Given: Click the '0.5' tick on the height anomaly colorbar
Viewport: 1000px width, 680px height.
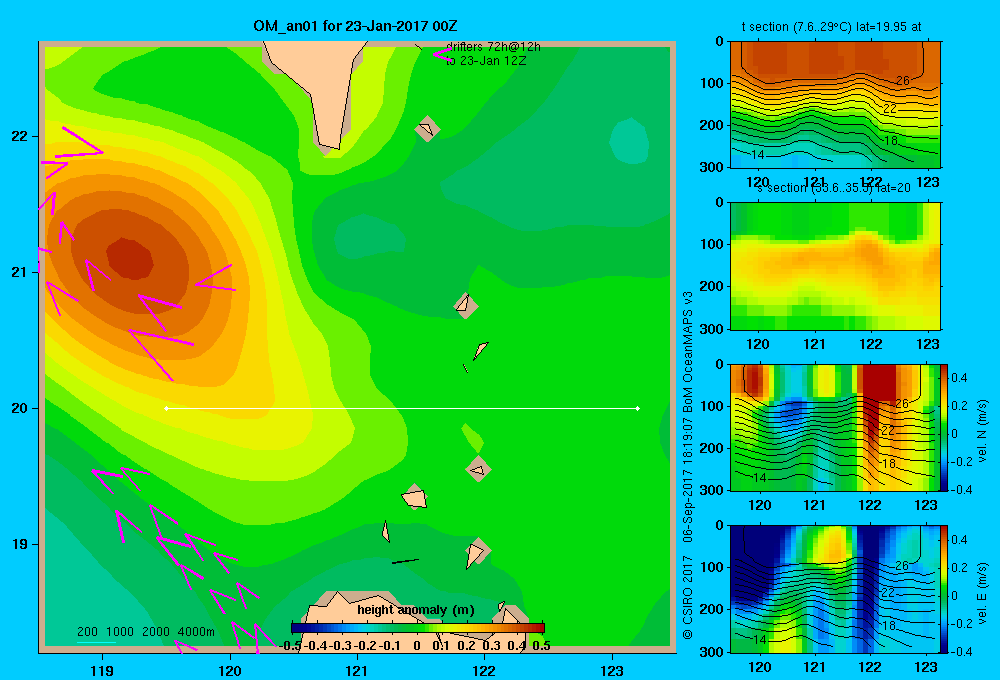Looking at the screenshot, I should pos(541,646).
